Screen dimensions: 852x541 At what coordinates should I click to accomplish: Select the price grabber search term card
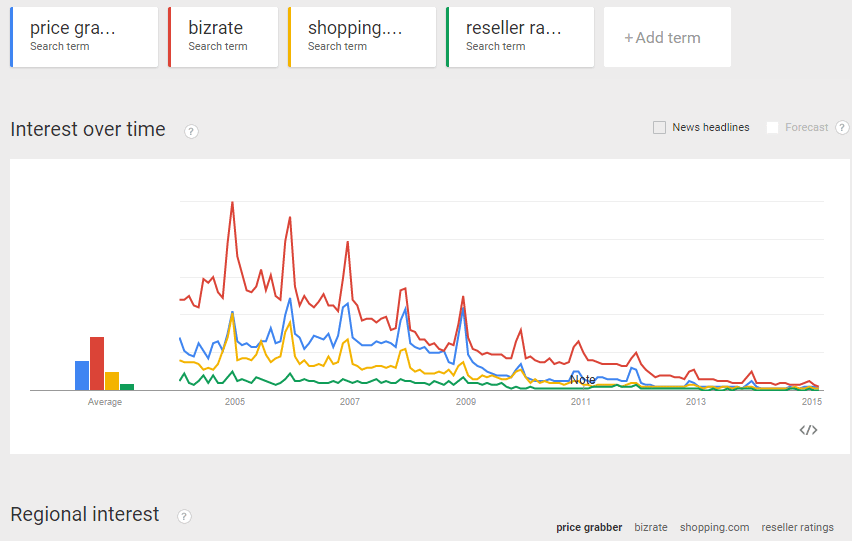[84, 37]
